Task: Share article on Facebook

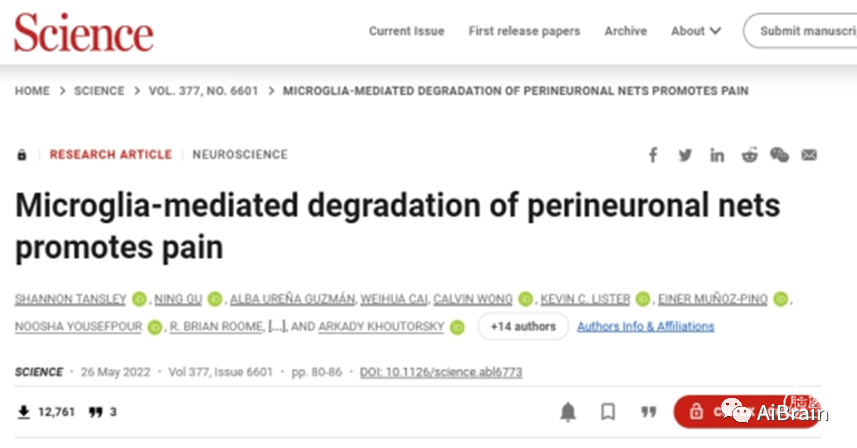Action: click(653, 155)
